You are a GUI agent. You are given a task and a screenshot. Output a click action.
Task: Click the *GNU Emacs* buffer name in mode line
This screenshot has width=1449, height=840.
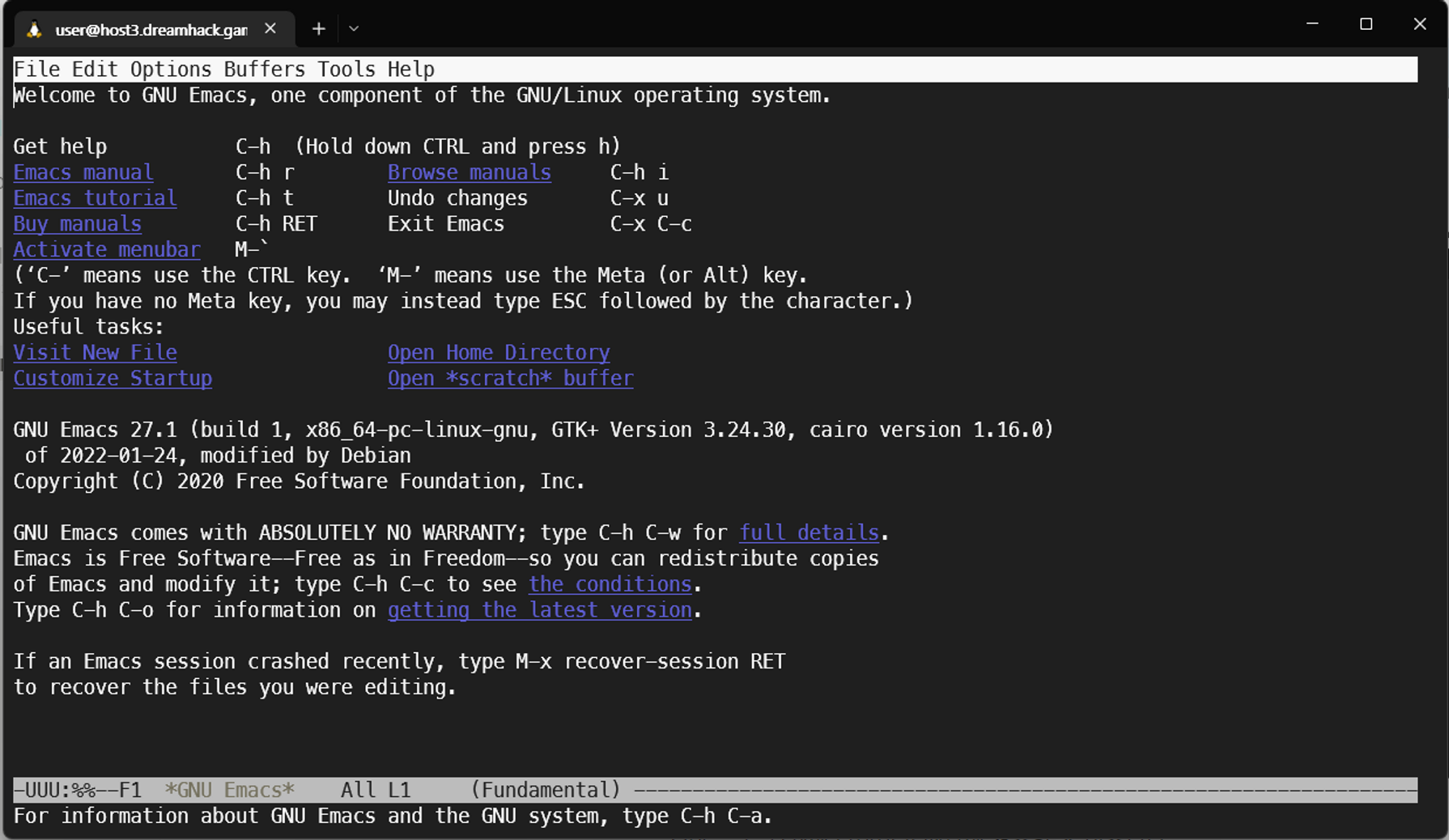pyautogui.click(x=230, y=790)
